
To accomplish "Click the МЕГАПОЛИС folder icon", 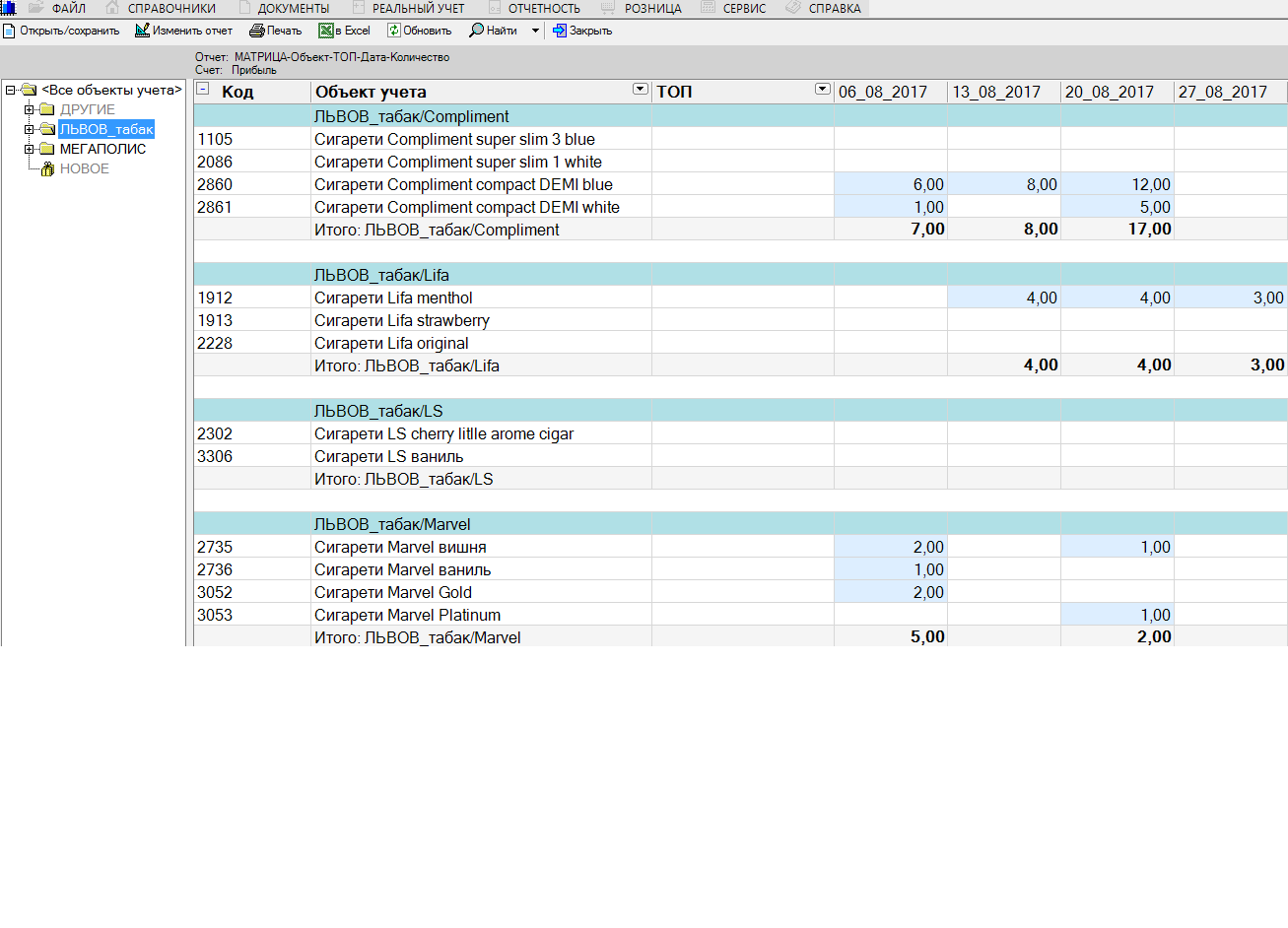I will click(46, 149).
